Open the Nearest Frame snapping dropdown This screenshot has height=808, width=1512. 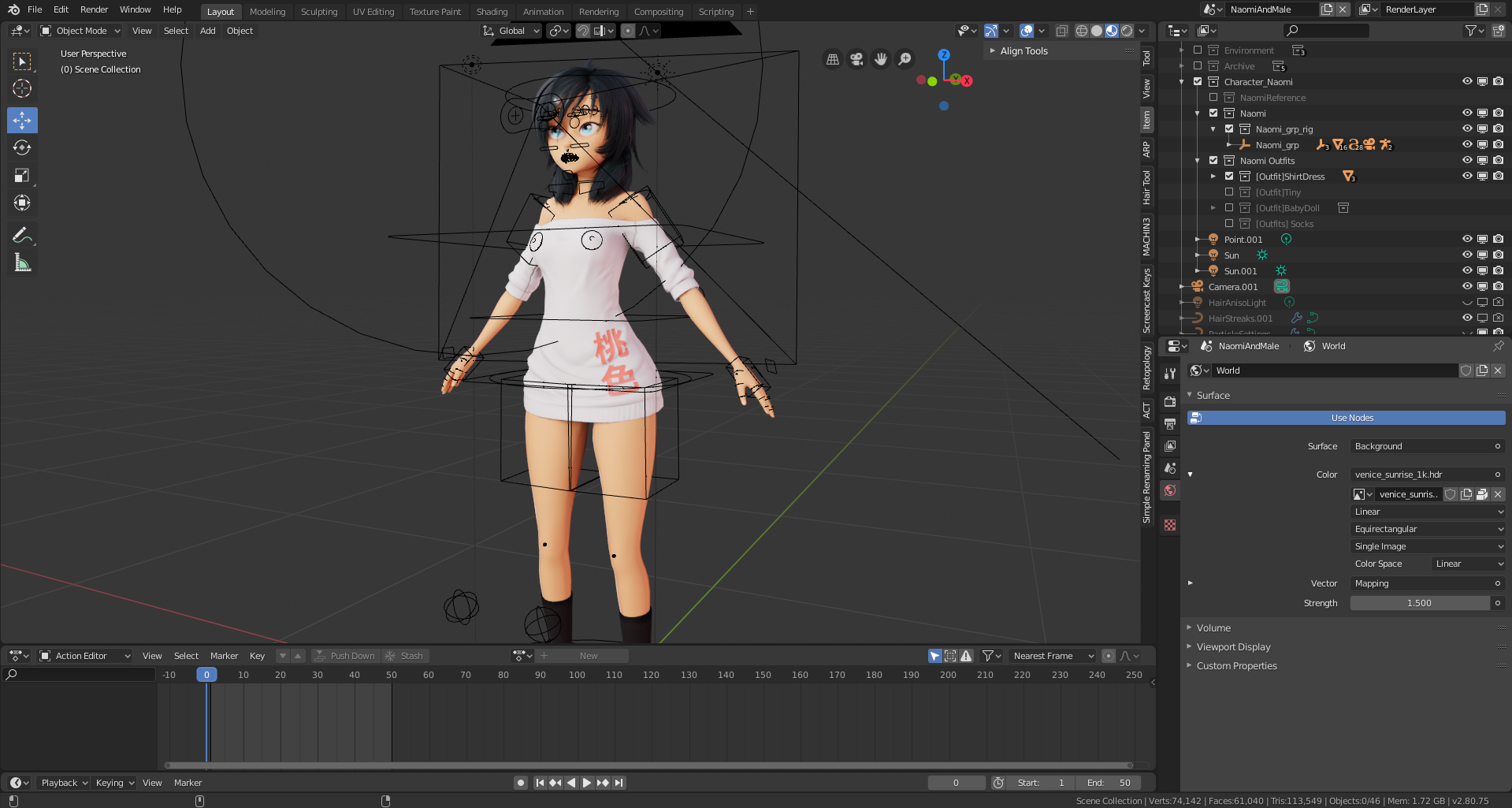click(1053, 656)
